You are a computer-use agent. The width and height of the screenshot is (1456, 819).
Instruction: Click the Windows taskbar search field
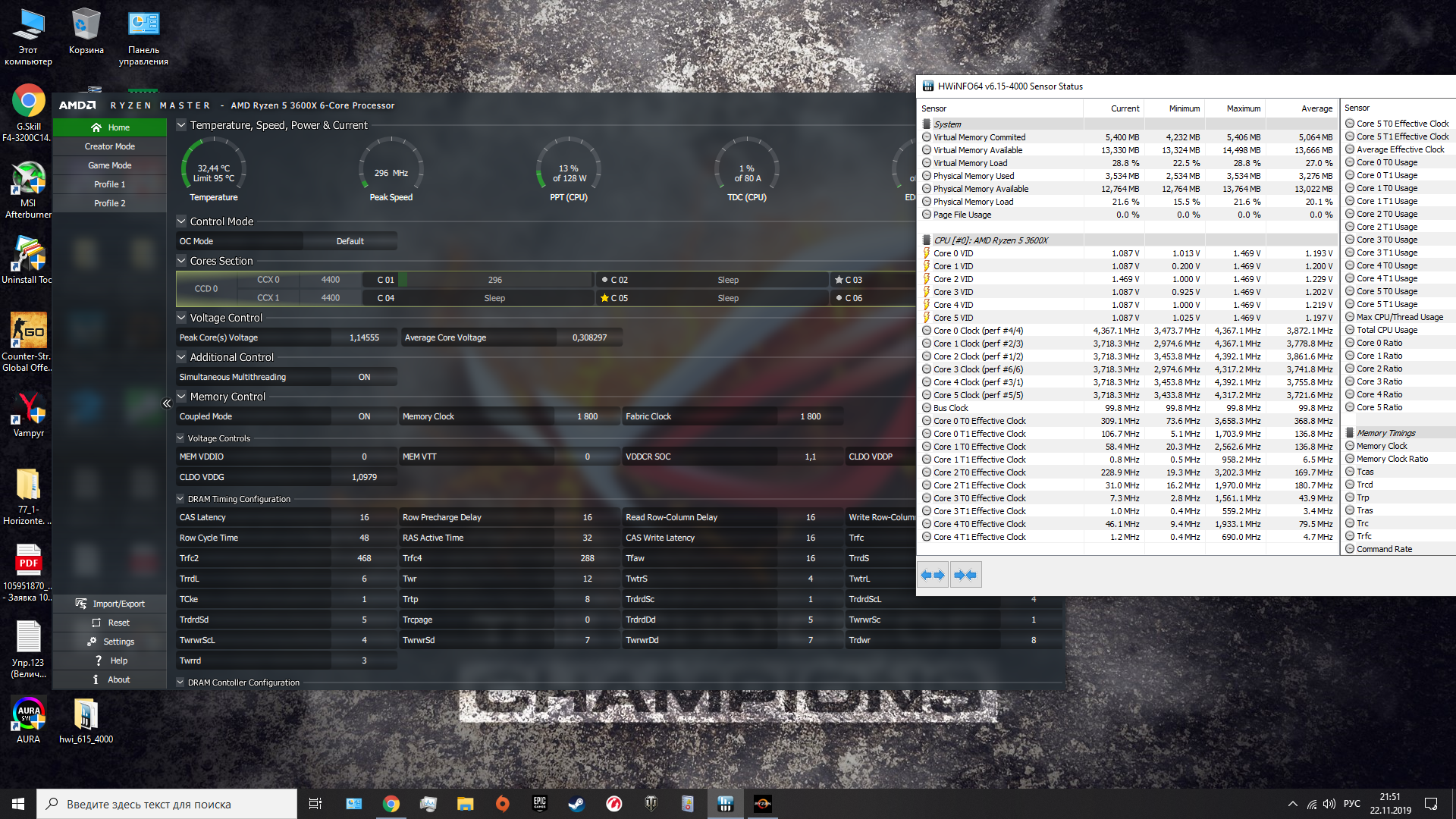[167, 804]
